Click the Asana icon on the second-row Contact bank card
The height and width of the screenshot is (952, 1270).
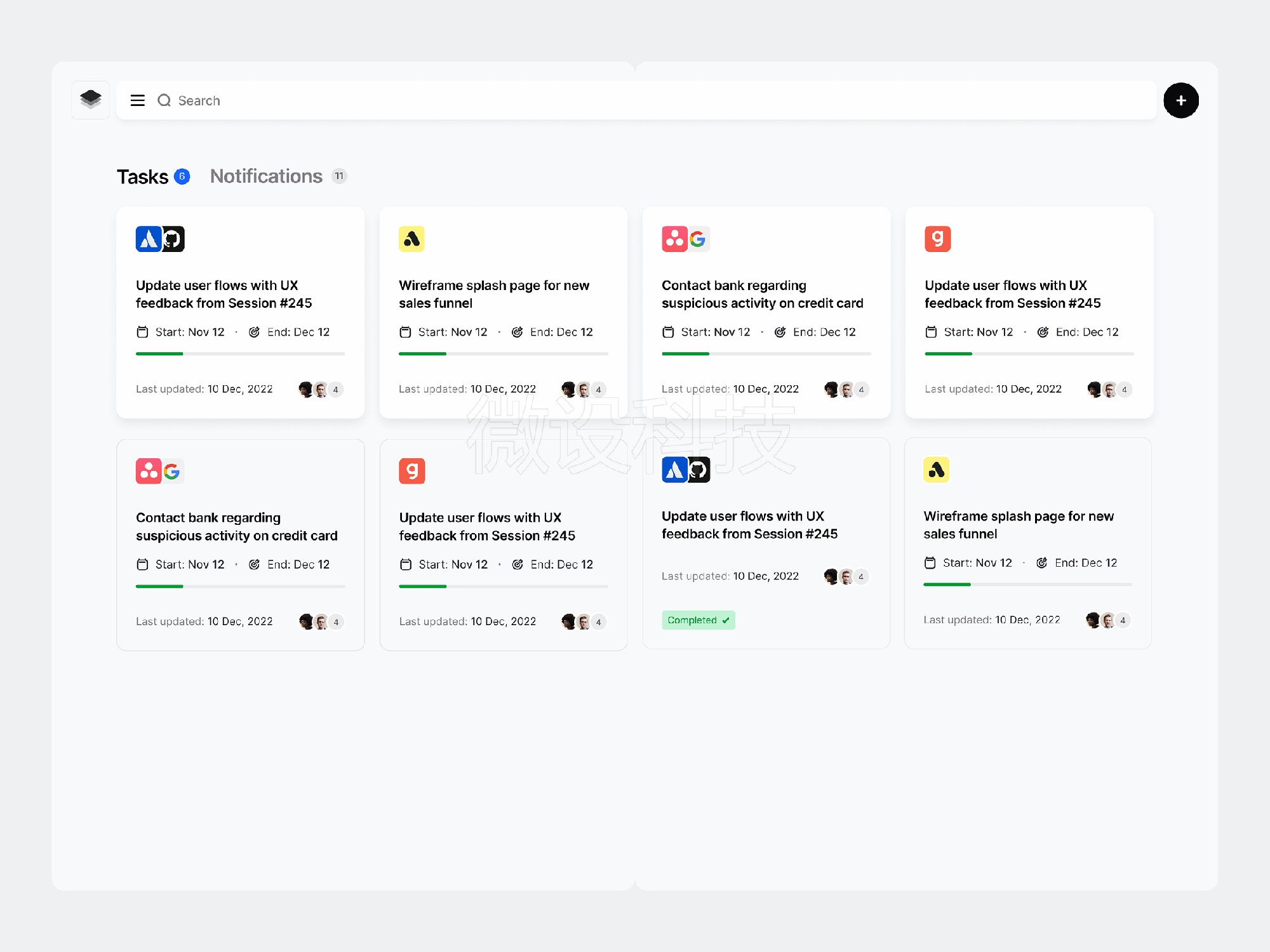(149, 471)
